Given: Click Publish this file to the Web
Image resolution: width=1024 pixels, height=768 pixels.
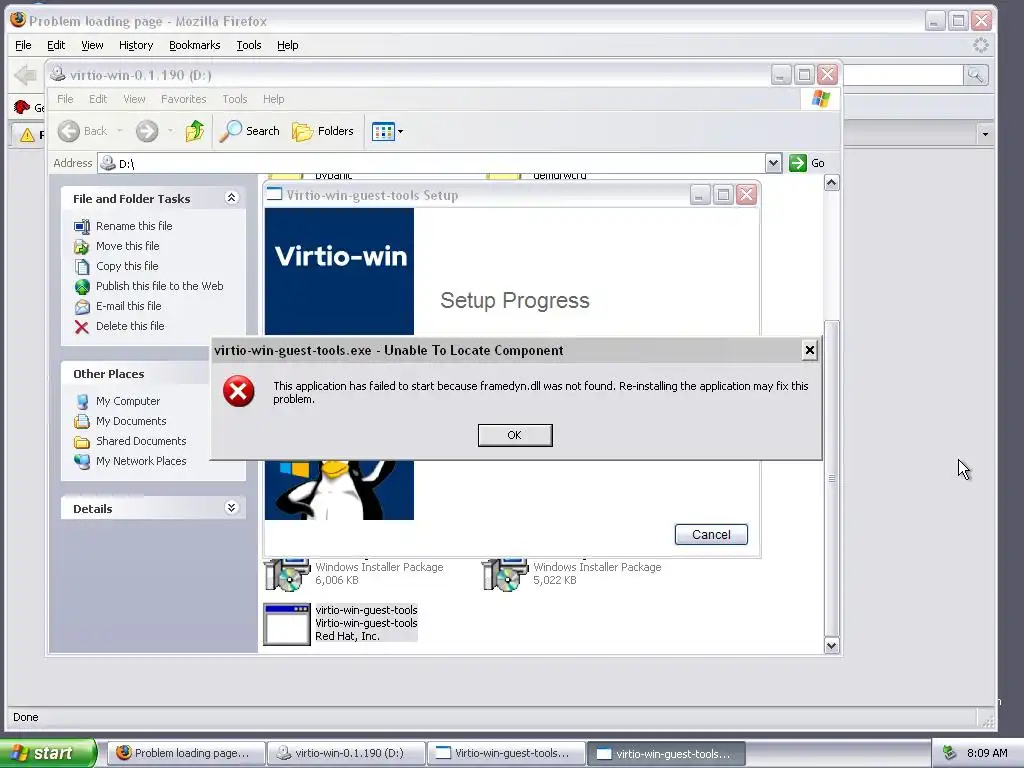Looking at the screenshot, I should point(159,286).
